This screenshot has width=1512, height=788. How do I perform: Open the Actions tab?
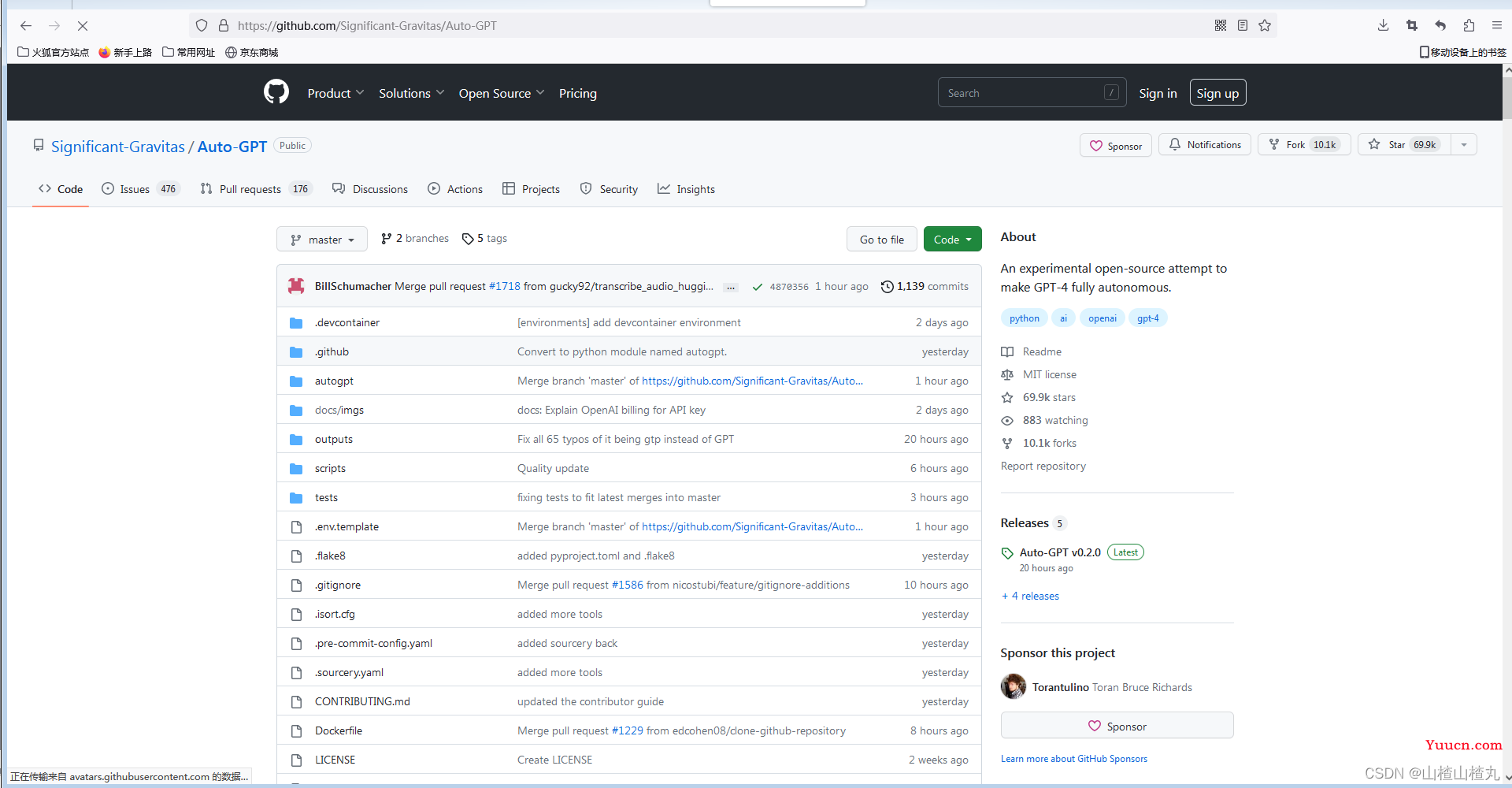455,188
